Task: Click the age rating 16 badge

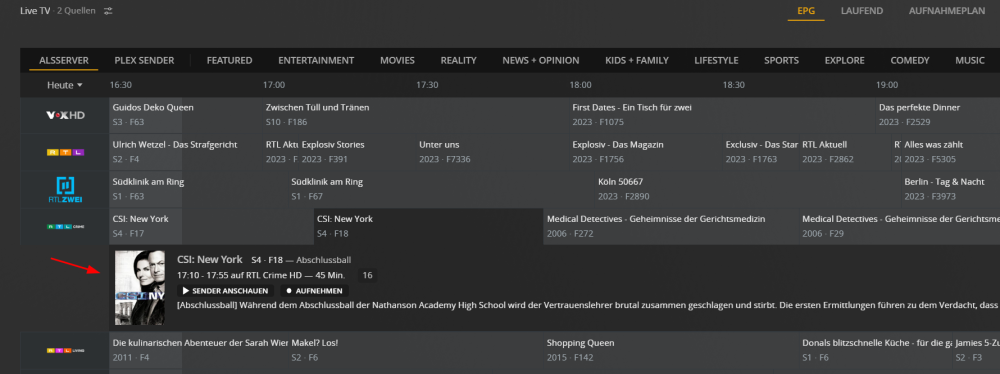Action: [x=367, y=275]
